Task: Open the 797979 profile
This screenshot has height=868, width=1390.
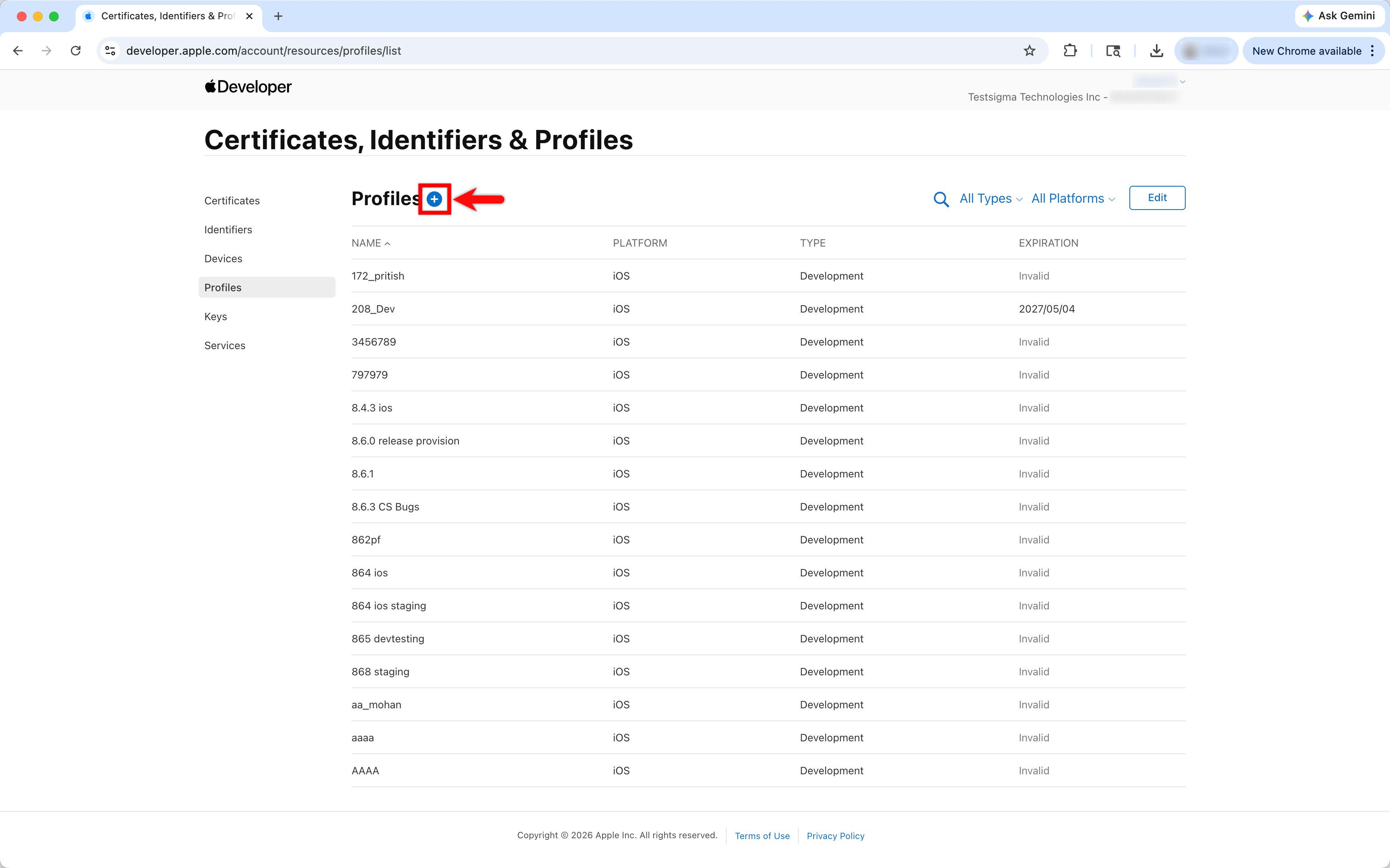Action: tap(769, 375)
